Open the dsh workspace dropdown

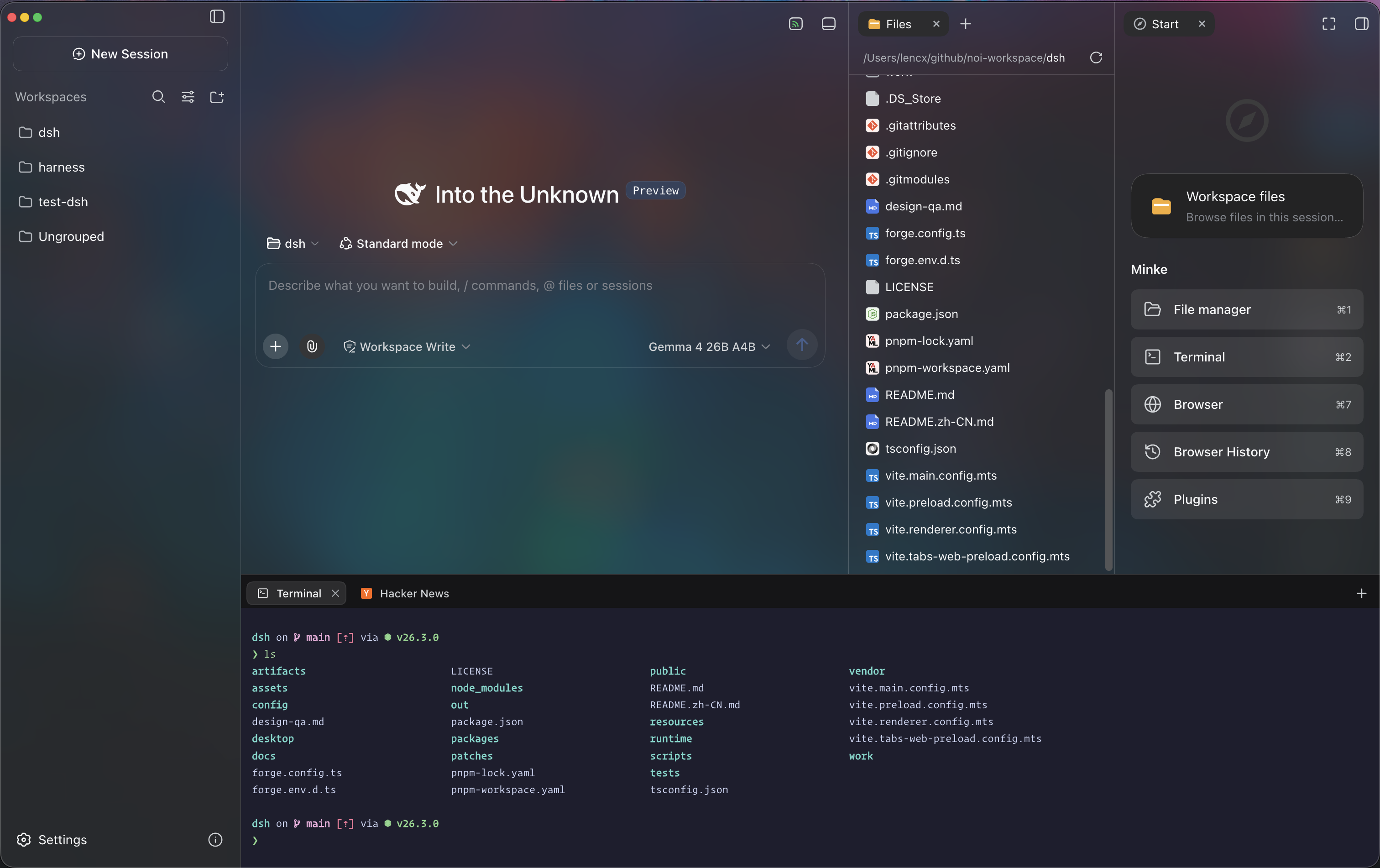(x=293, y=244)
